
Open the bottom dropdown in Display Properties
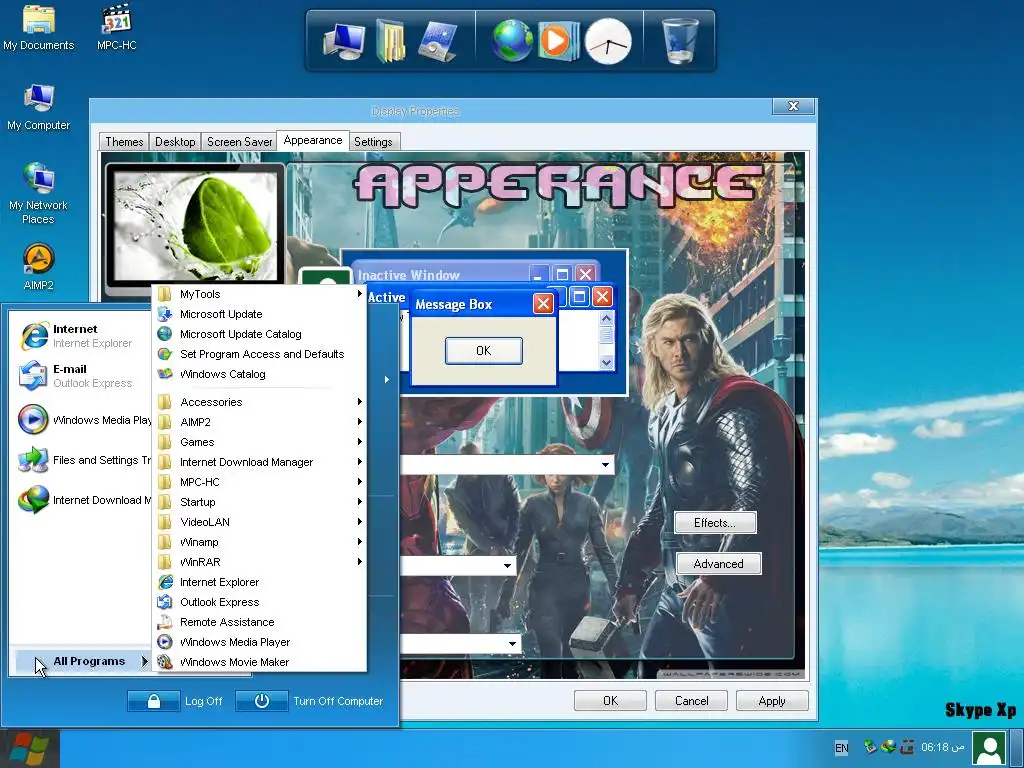tap(511, 644)
